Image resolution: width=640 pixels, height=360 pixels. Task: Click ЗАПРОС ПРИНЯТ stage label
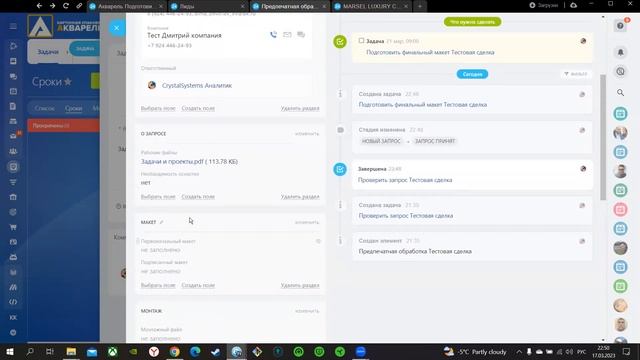[x=435, y=141]
